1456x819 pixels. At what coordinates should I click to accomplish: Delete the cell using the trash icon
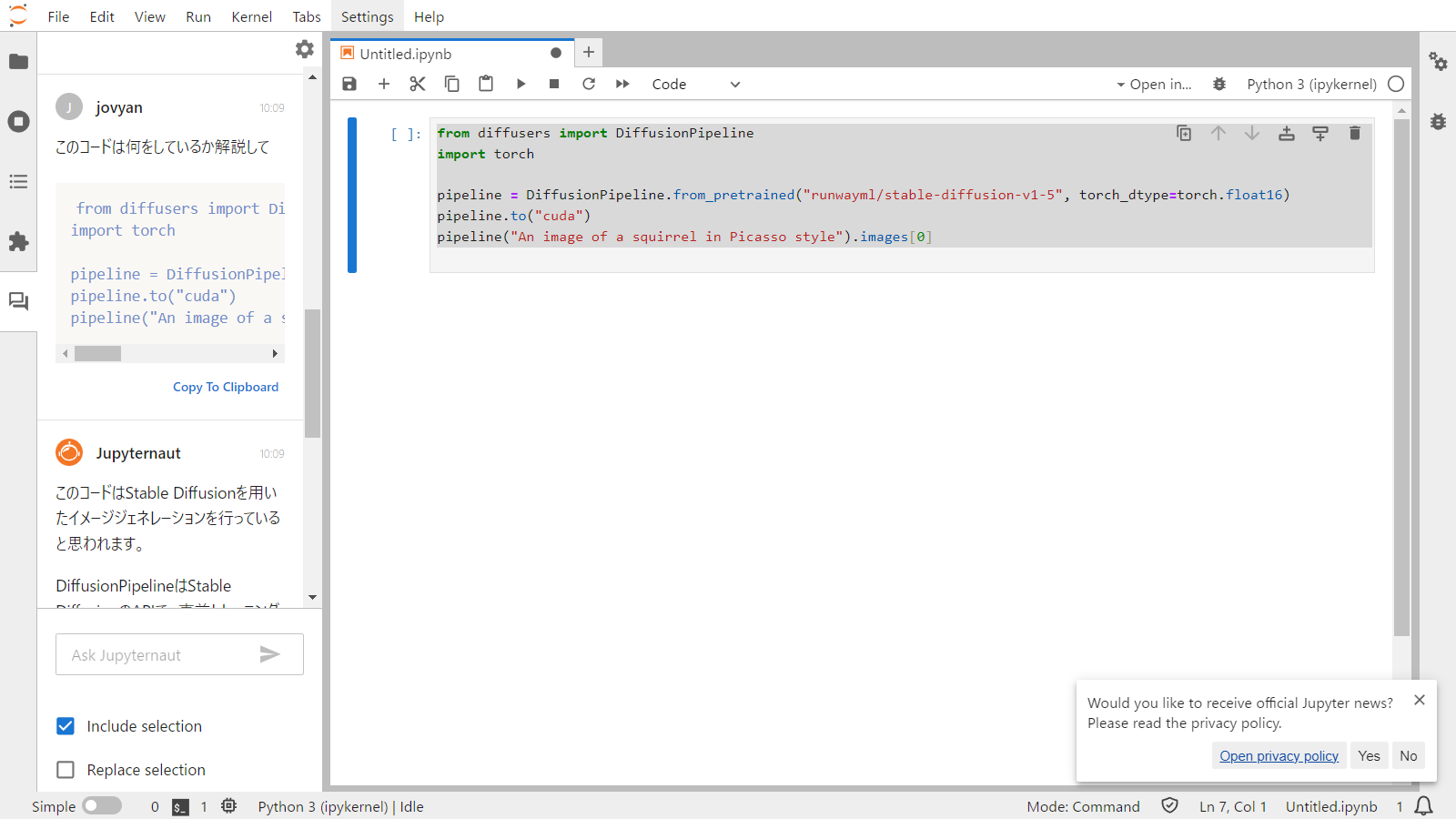[1354, 133]
